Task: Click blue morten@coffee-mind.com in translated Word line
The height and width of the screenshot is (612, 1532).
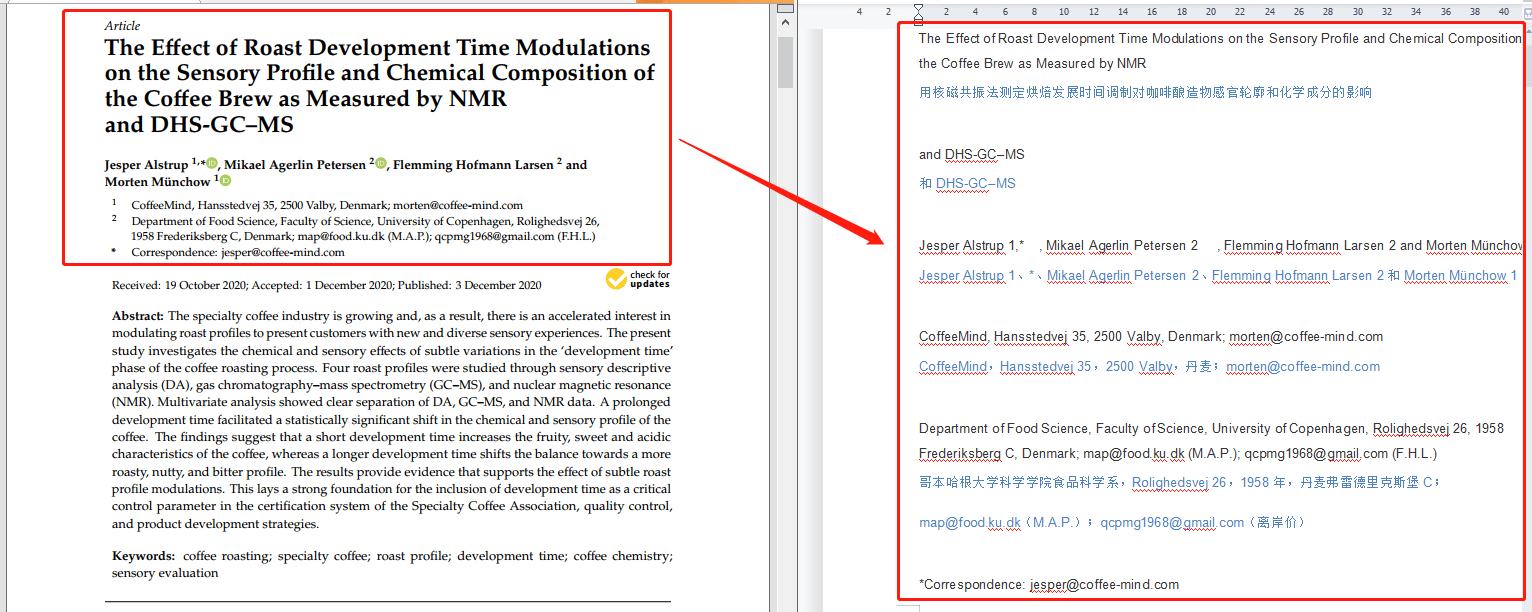Action: tap(1303, 367)
